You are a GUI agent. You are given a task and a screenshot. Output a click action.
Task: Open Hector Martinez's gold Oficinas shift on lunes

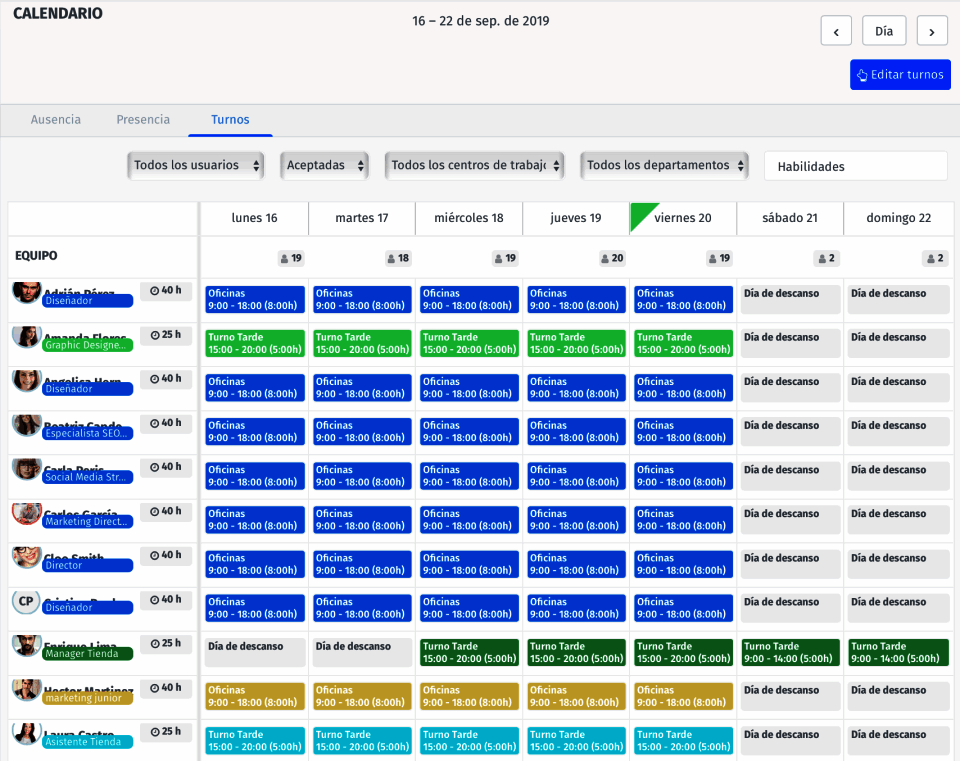[254, 697]
